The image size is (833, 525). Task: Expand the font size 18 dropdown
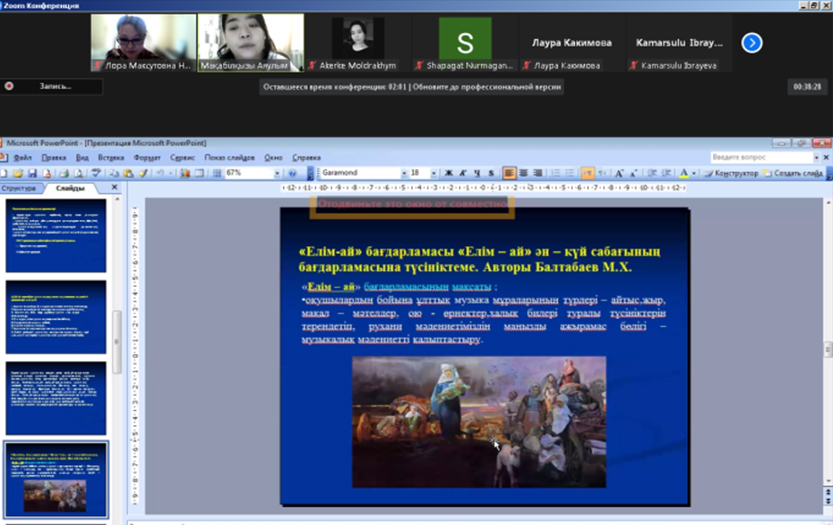click(x=432, y=173)
